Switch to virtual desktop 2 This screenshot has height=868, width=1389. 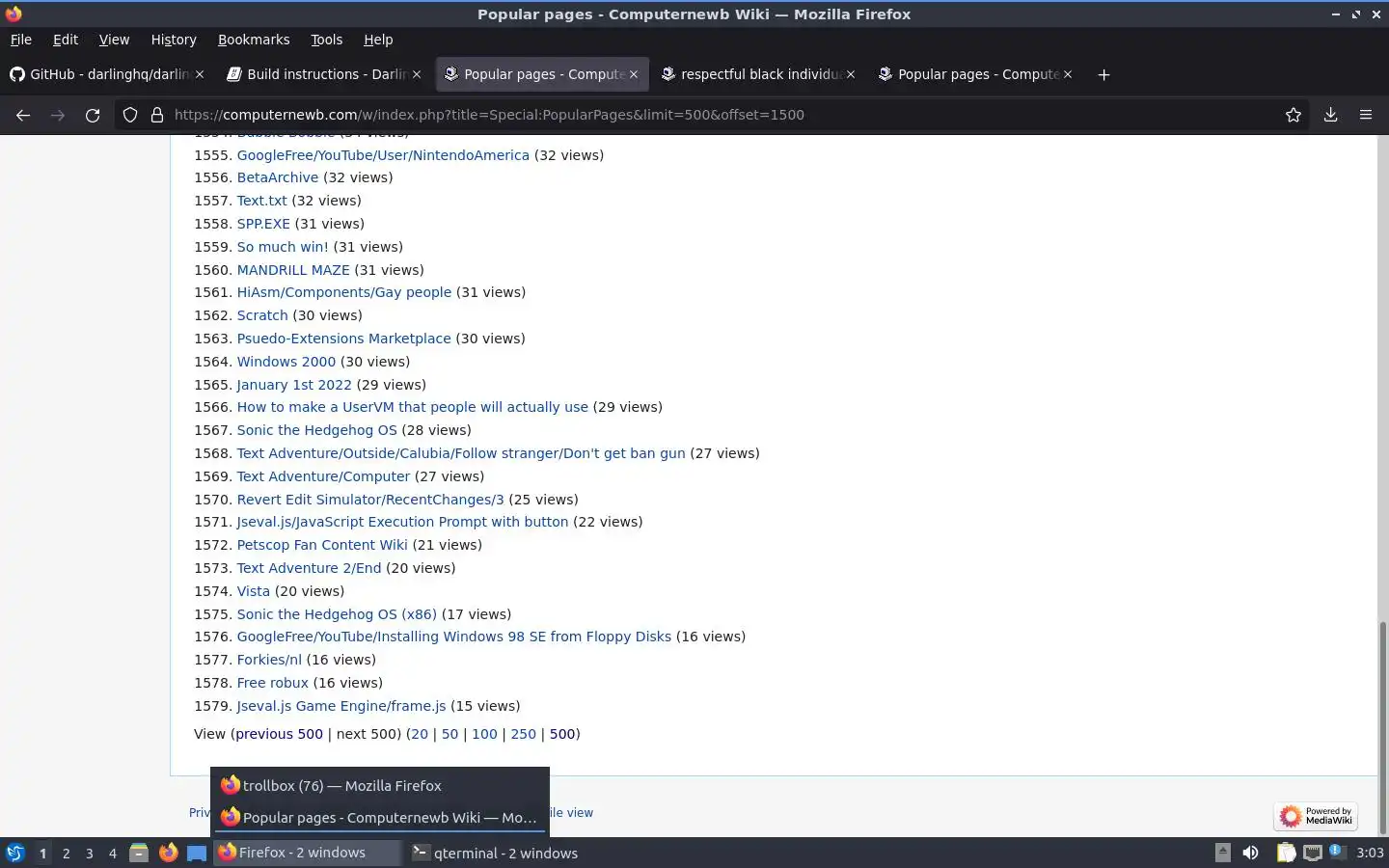coord(66,854)
